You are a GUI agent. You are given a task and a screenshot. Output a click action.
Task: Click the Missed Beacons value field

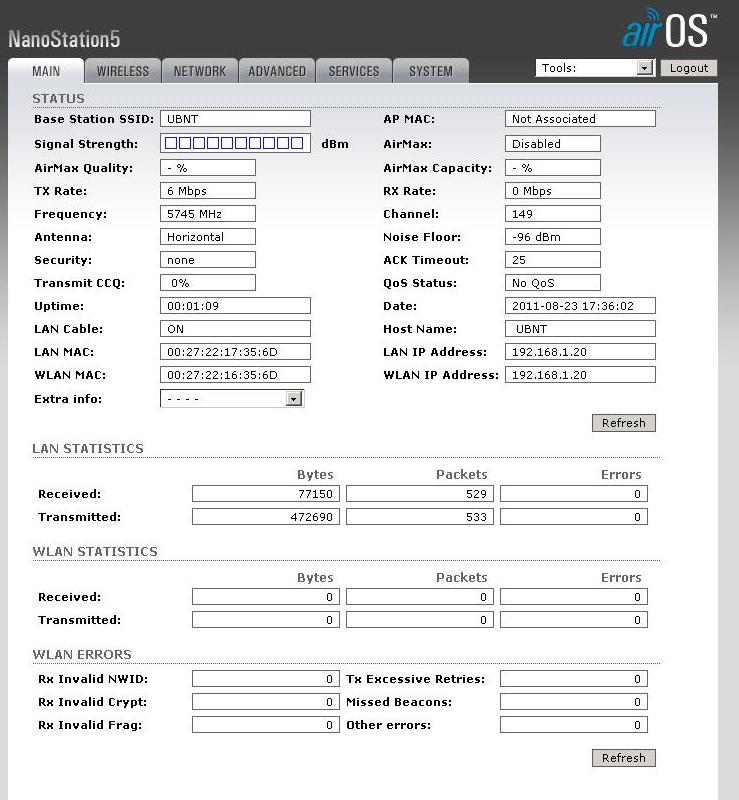point(574,702)
